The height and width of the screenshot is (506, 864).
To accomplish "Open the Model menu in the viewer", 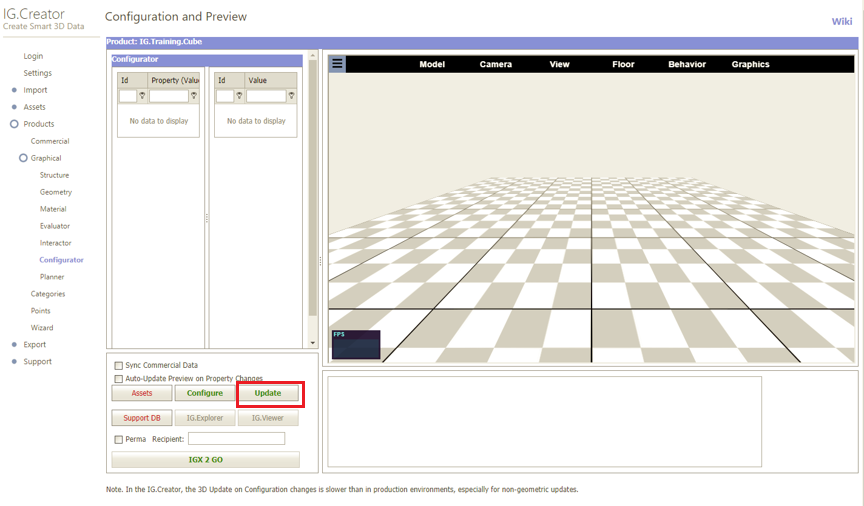I will (x=432, y=64).
